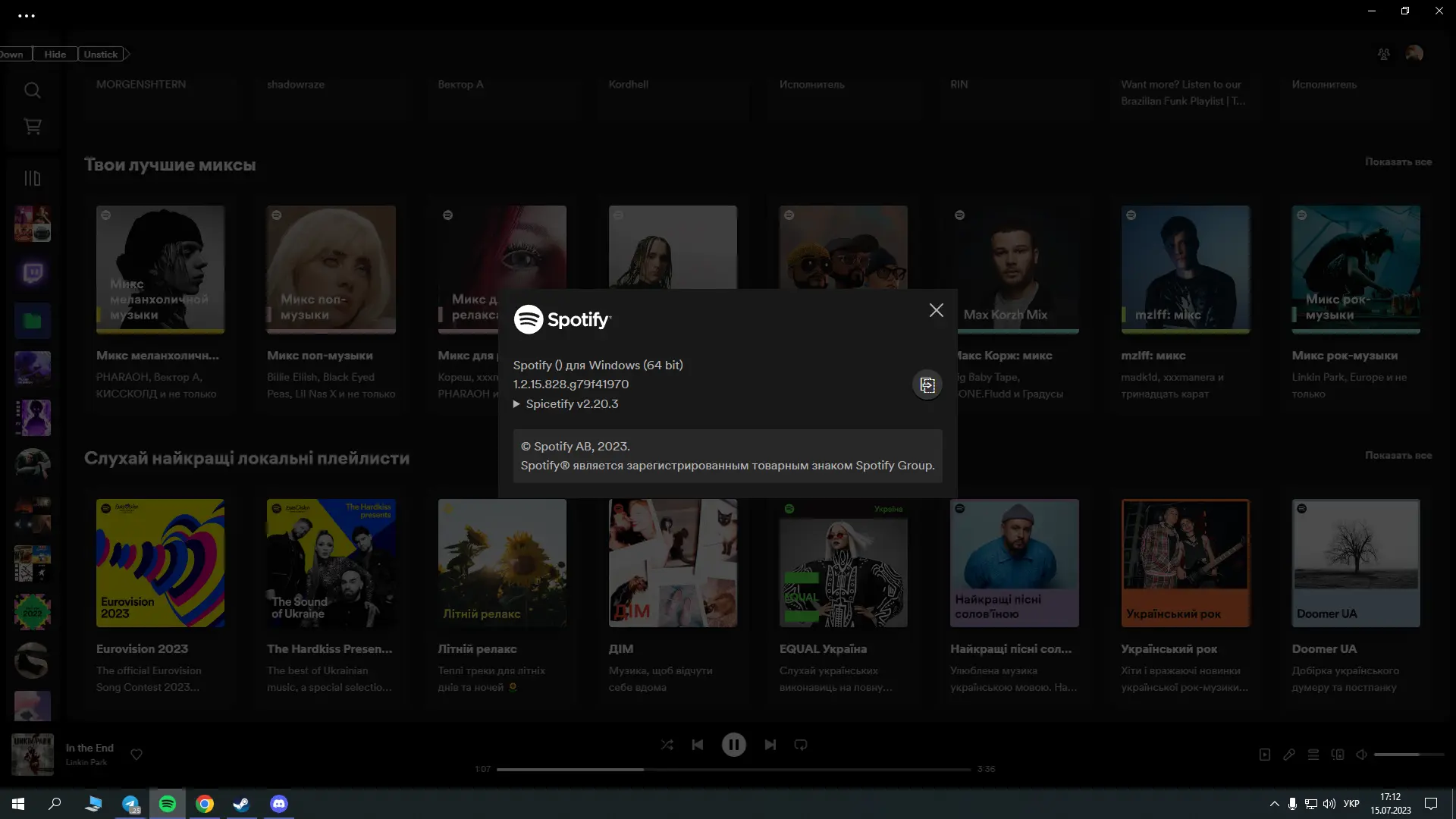Open Connect to a device icon

pyautogui.click(x=1338, y=755)
